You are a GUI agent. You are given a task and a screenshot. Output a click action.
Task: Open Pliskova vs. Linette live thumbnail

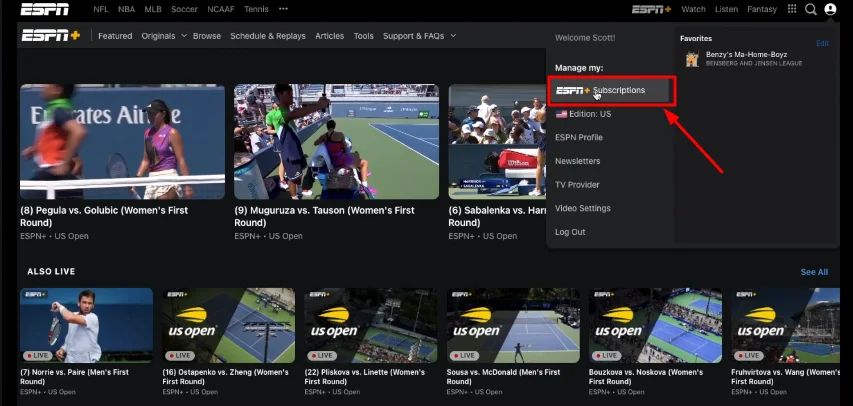[x=371, y=325]
